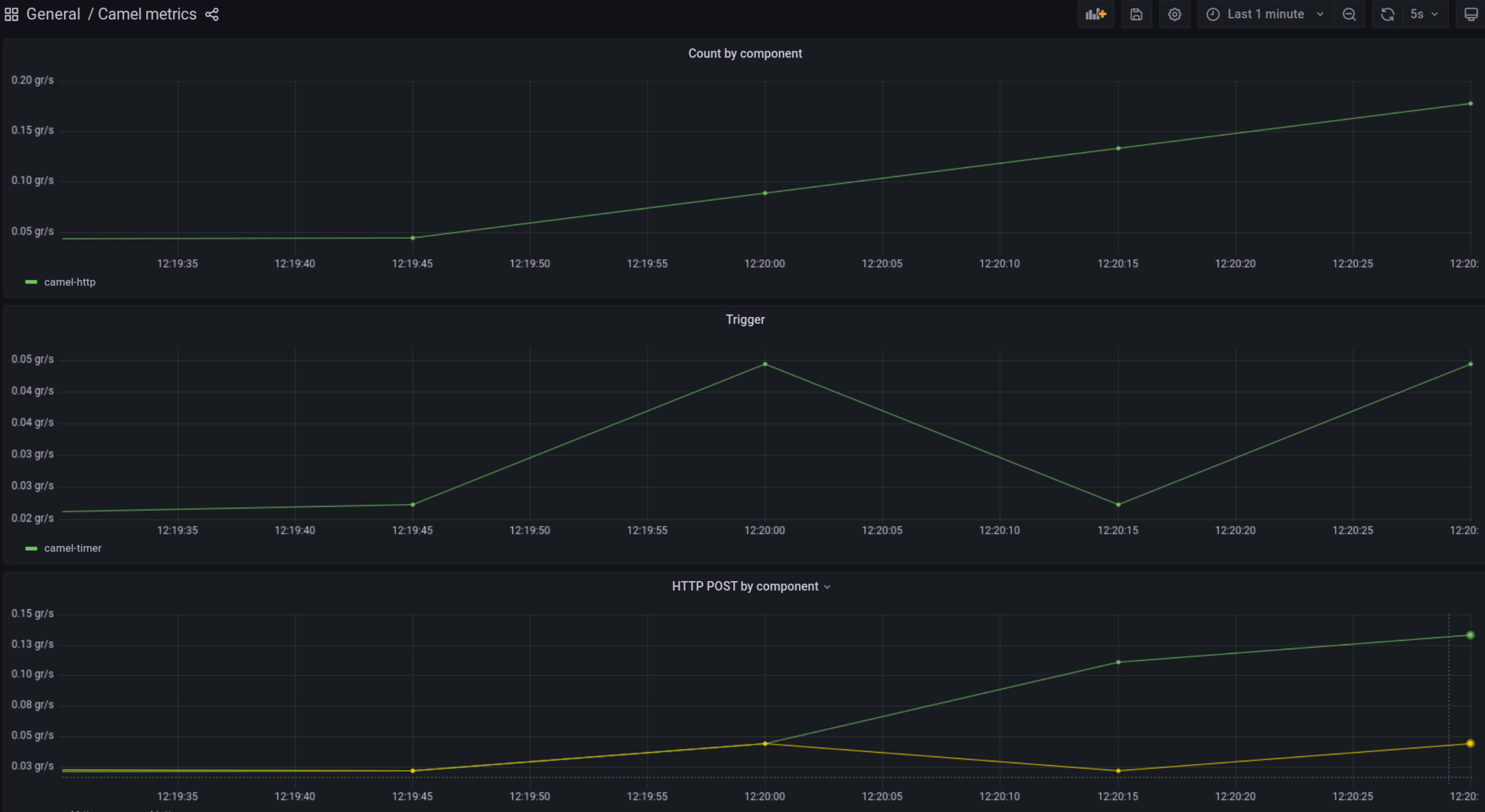Viewport: 1485px width, 812px height.
Task: Share the dashboard via the share icon
Action: click(212, 14)
